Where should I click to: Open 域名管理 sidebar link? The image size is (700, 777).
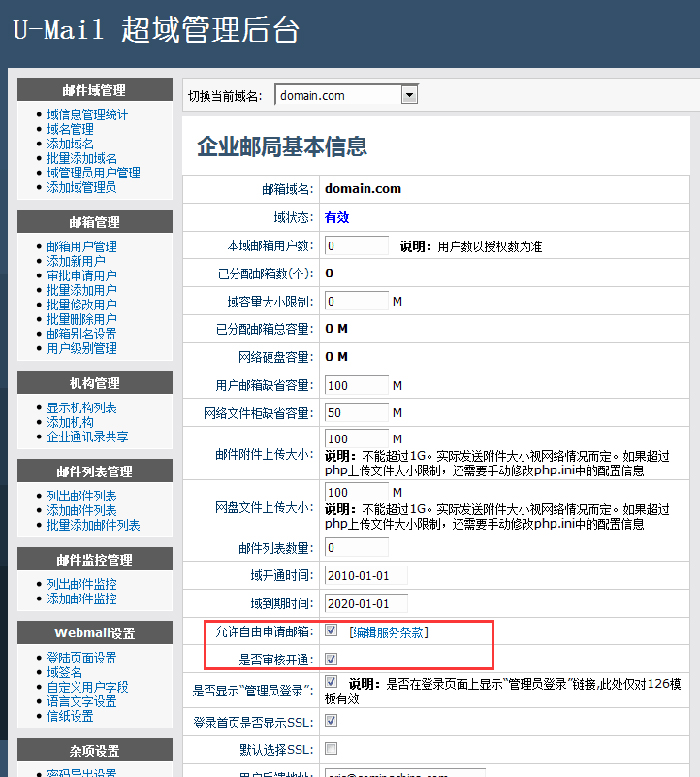[x=70, y=129]
